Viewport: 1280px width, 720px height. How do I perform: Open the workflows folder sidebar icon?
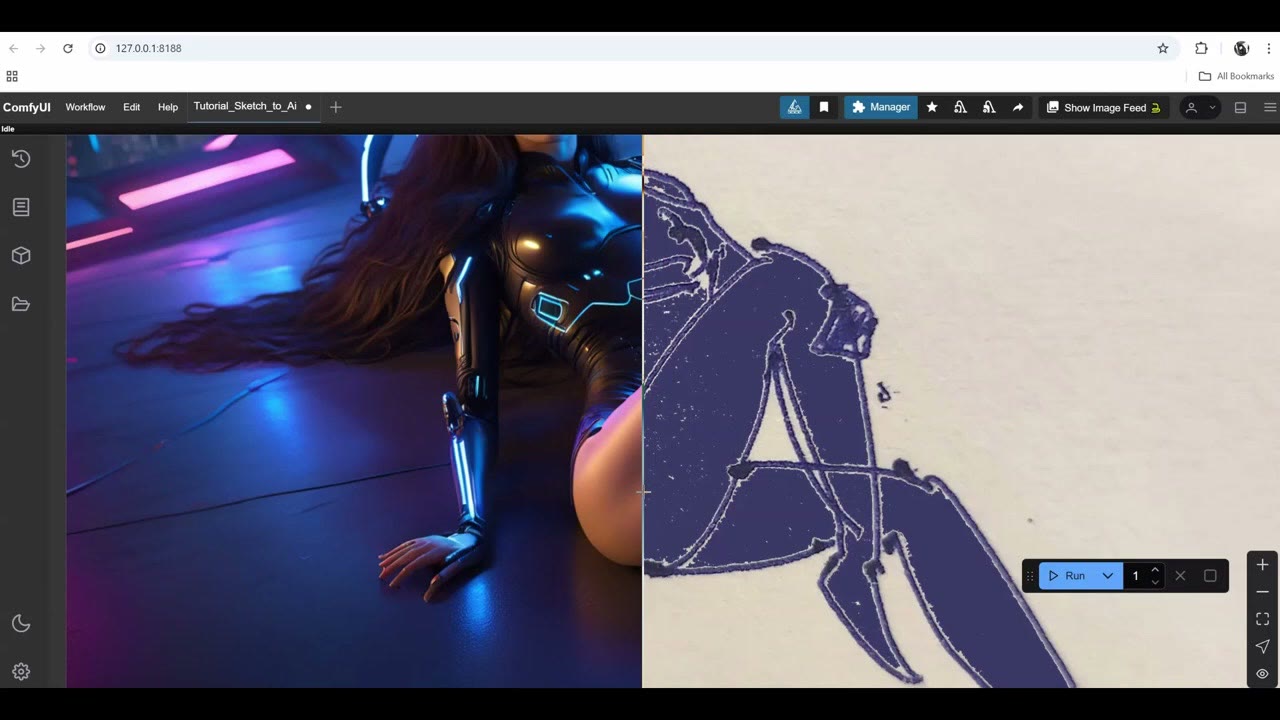click(21, 304)
